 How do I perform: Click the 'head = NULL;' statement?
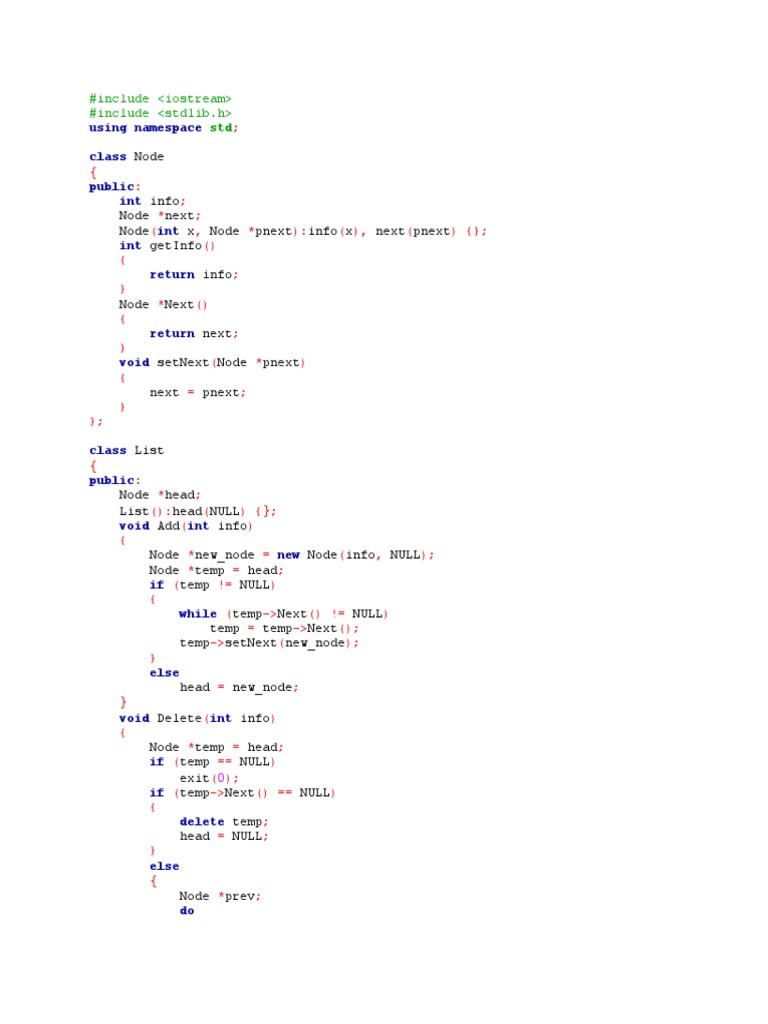tap(224, 837)
